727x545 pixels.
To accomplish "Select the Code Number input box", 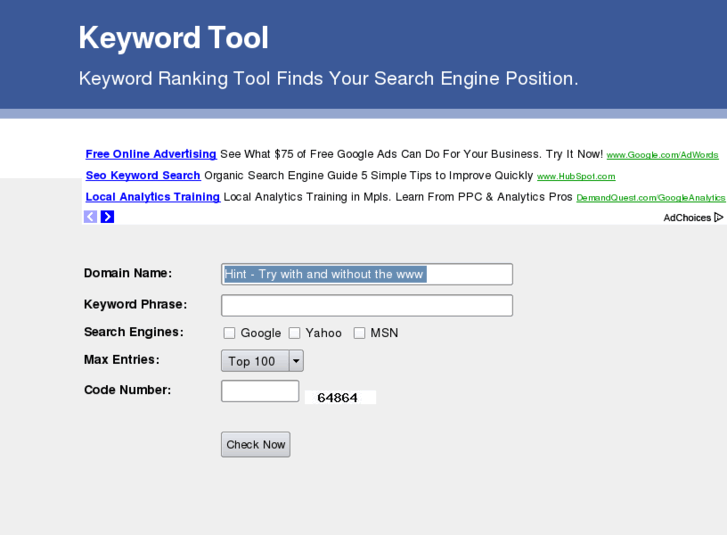I will coord(260,391).
